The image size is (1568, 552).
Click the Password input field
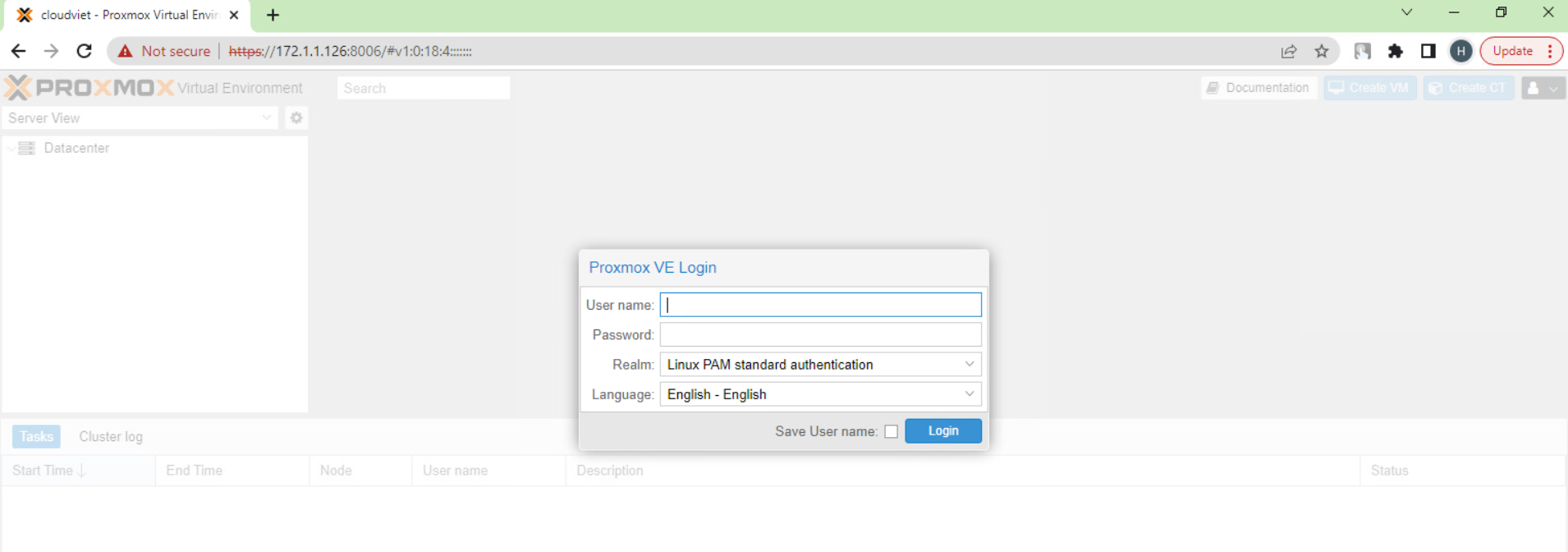pos(821,334)
